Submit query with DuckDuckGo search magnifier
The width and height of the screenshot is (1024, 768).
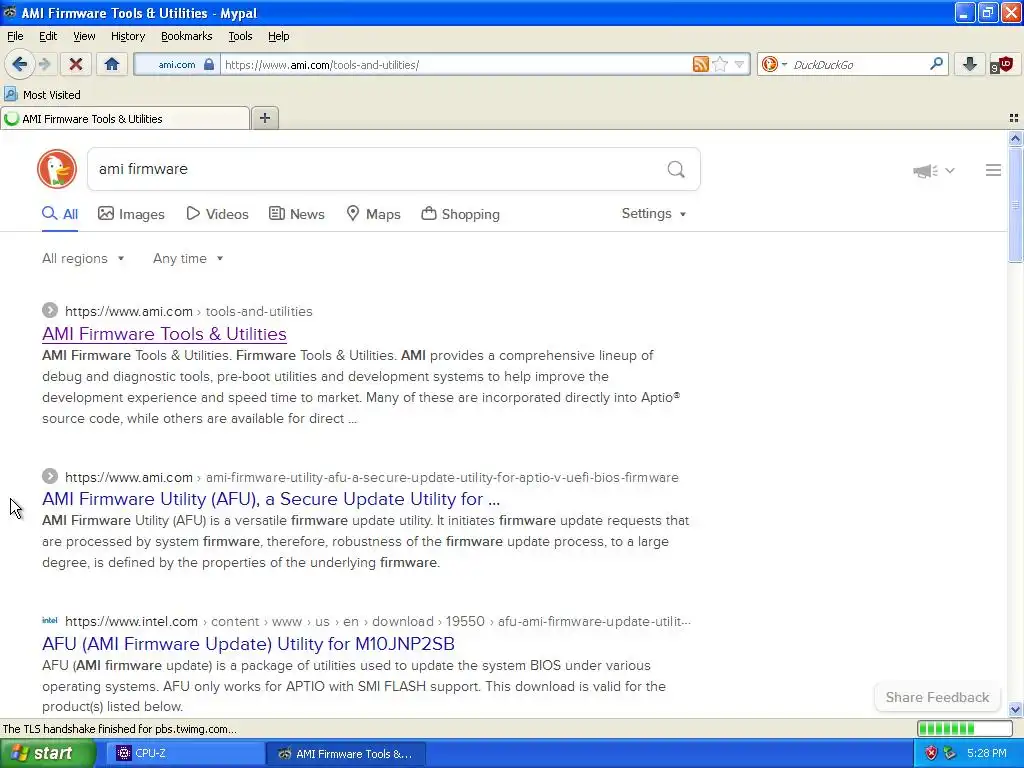(x=676, y=170)
